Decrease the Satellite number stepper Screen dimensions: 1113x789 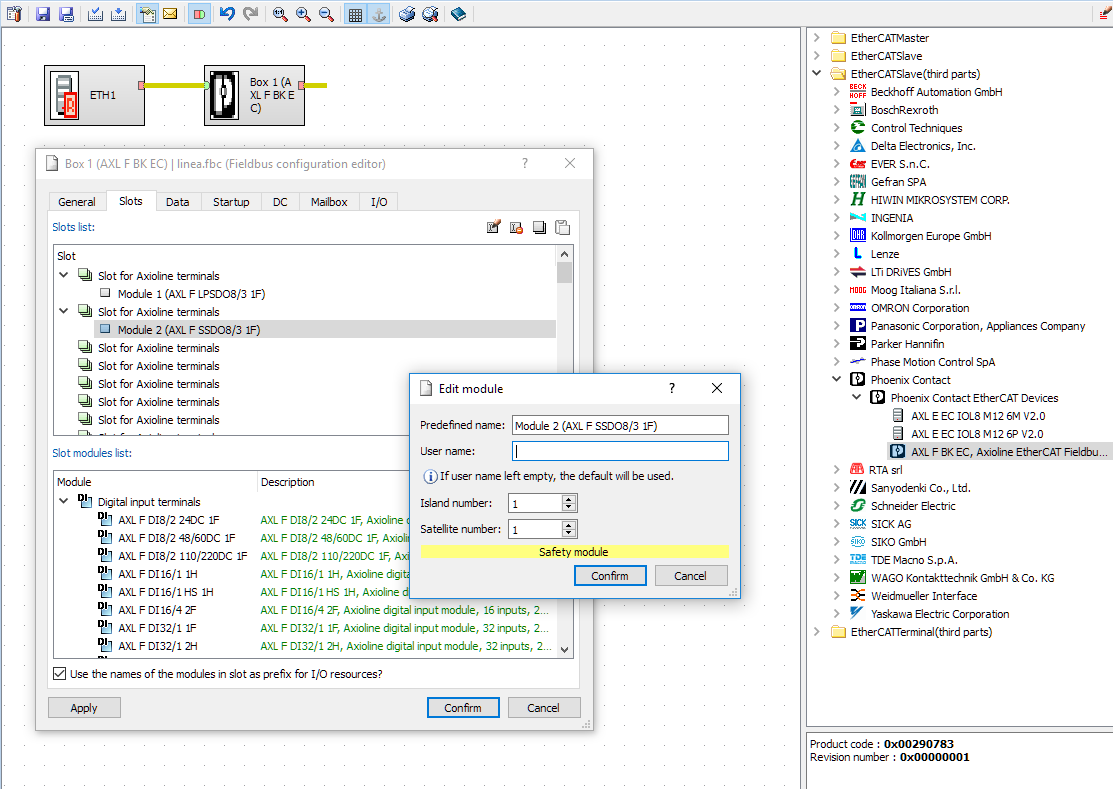coord(569,534)
